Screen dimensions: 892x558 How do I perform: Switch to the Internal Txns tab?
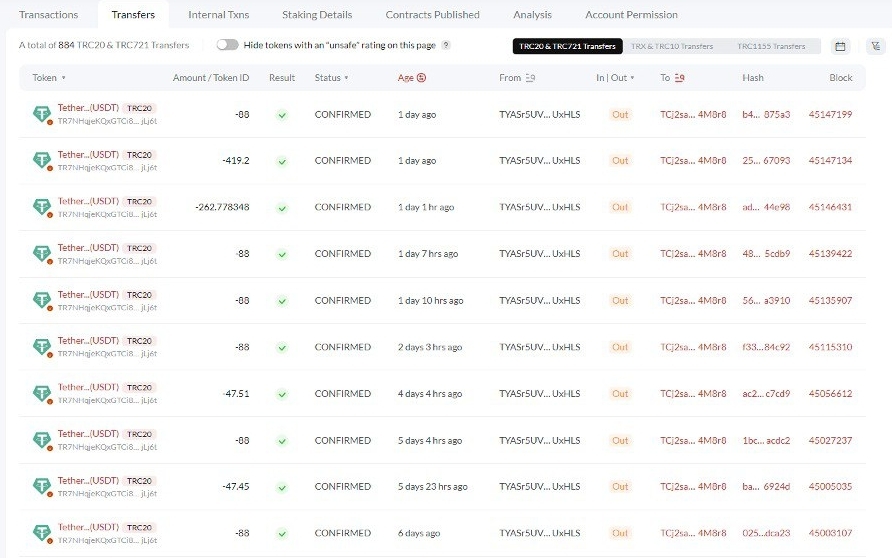[x=218, y=15]
